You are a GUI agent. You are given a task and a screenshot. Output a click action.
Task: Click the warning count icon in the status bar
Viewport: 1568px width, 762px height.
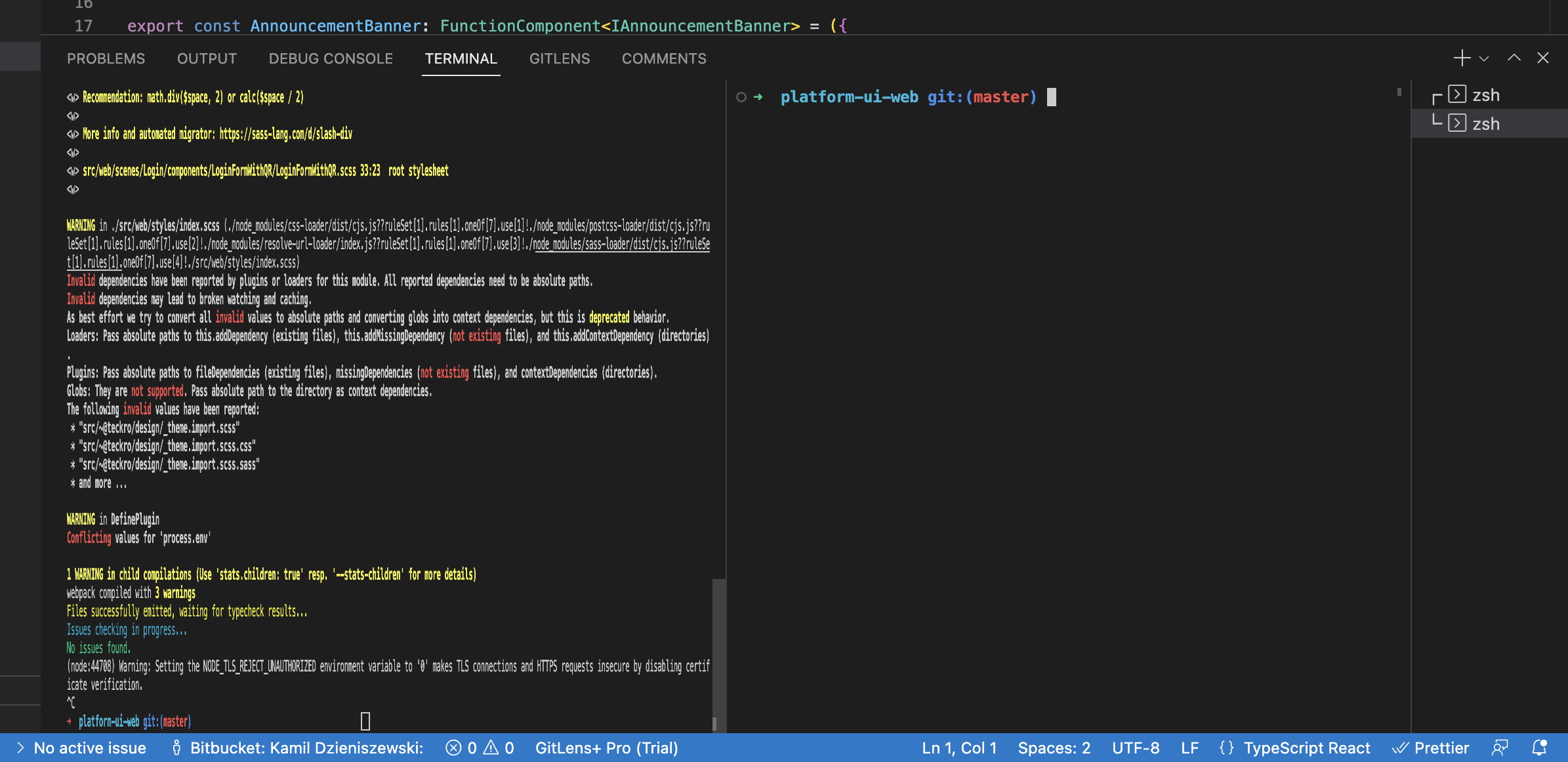click(500, 748)
